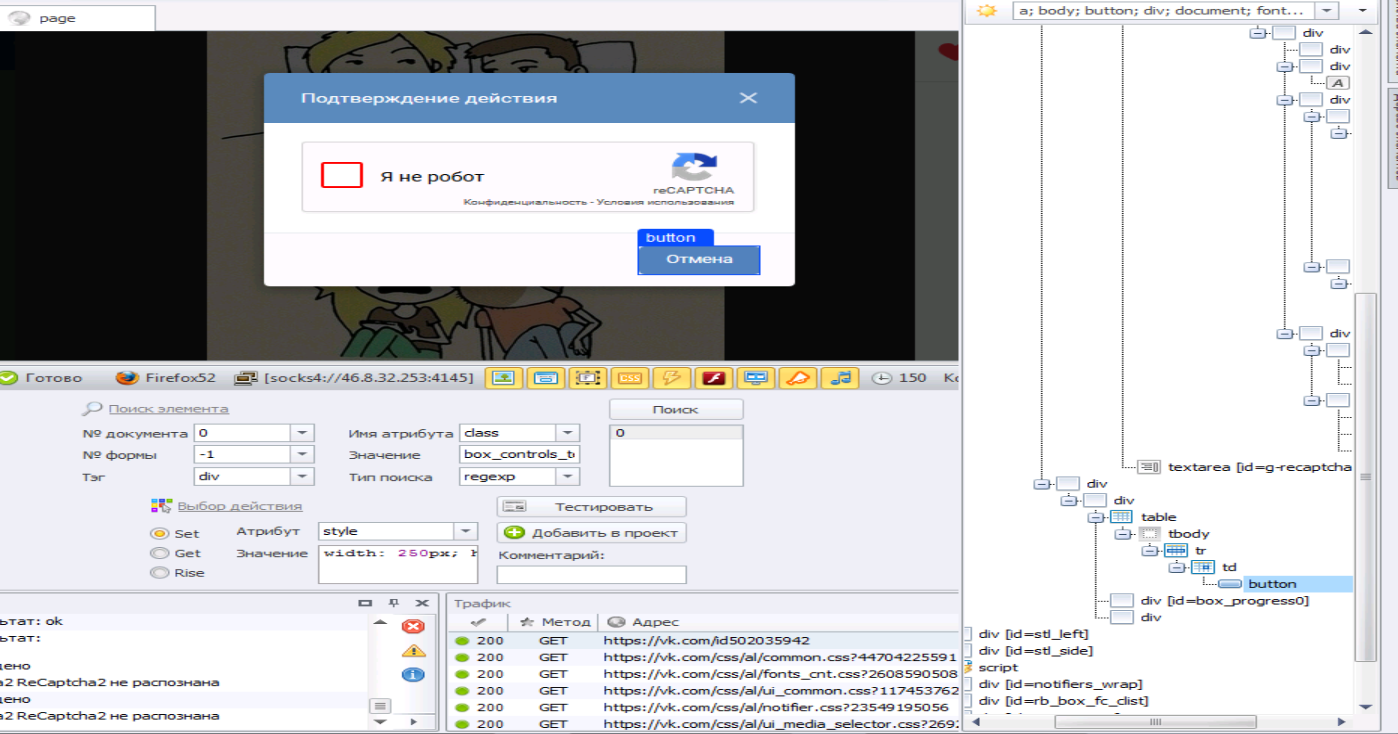Toggle the lightning bolt scripts button
This screenshot has height=734, width=1398.
671,378
